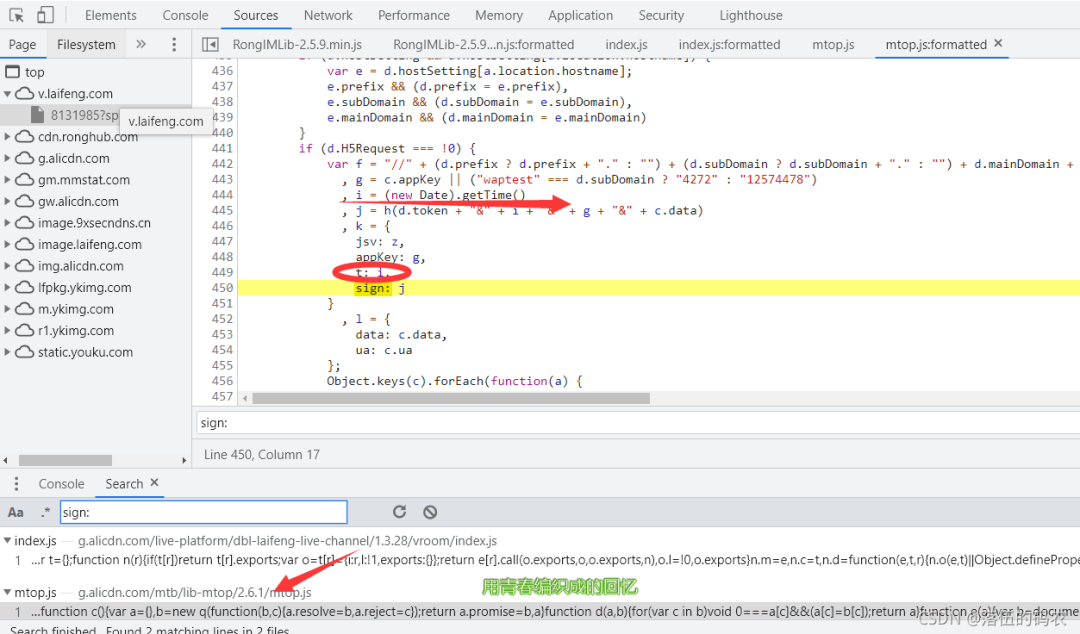Viewport: 1080px width, 634px height.
Task: Collapse the mtop.js search result group
Action: [8, 592]
